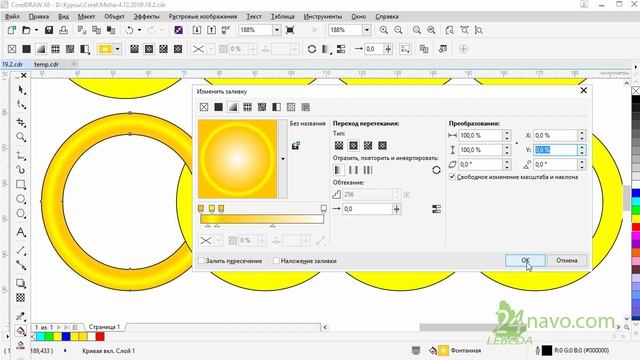Adjust fill width 100,0 % spinner
Viewport: 640px width, 360px height.
coord(507,135)
